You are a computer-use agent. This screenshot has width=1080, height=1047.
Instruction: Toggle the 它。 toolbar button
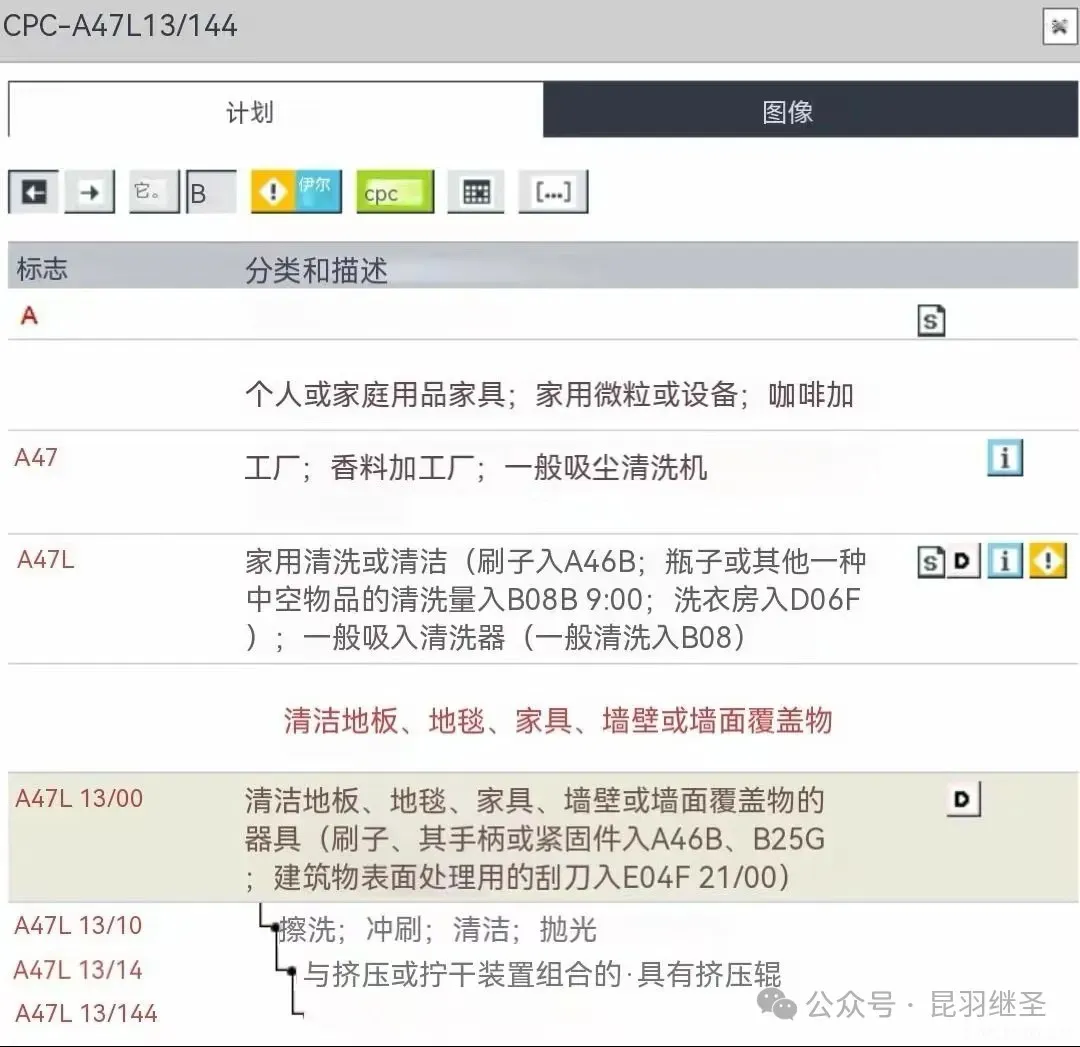click(154, 192)
